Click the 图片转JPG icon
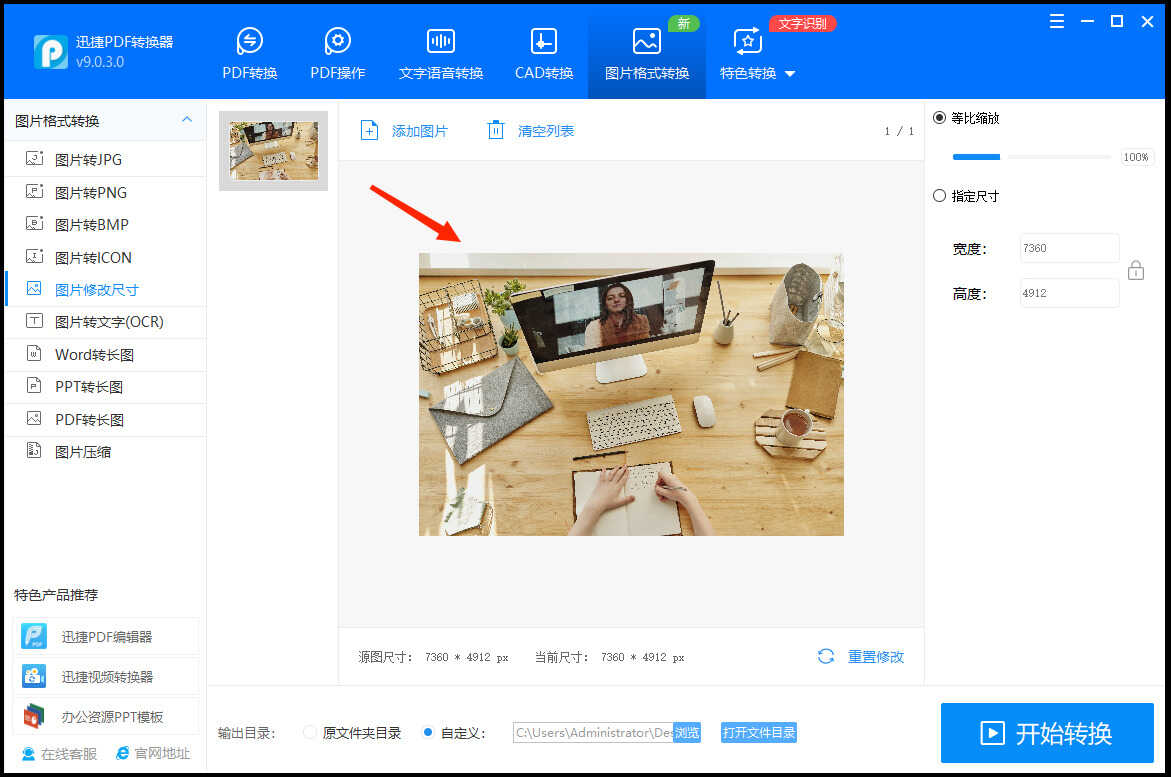Image resolution: width=1171 pixels, height=777 pixels. [x=34, y=158]
